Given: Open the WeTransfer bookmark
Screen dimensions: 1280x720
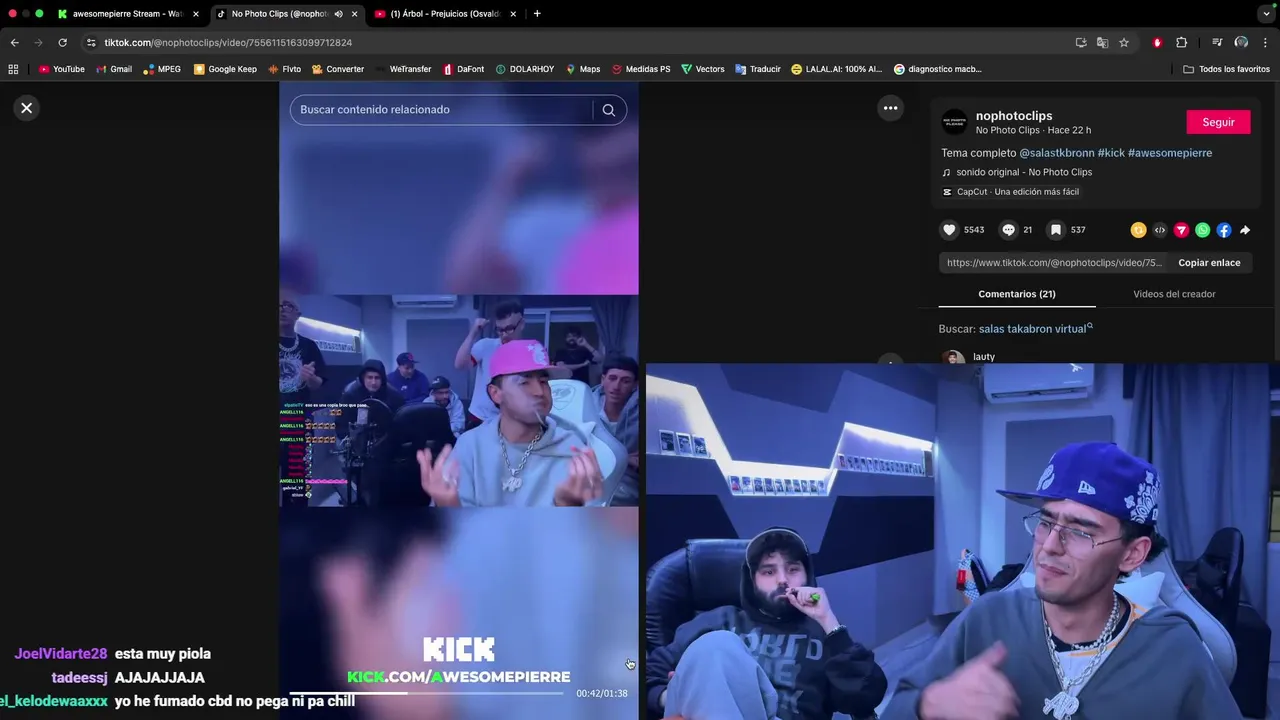Looking at the screenshot, I should tap(403, 69).
